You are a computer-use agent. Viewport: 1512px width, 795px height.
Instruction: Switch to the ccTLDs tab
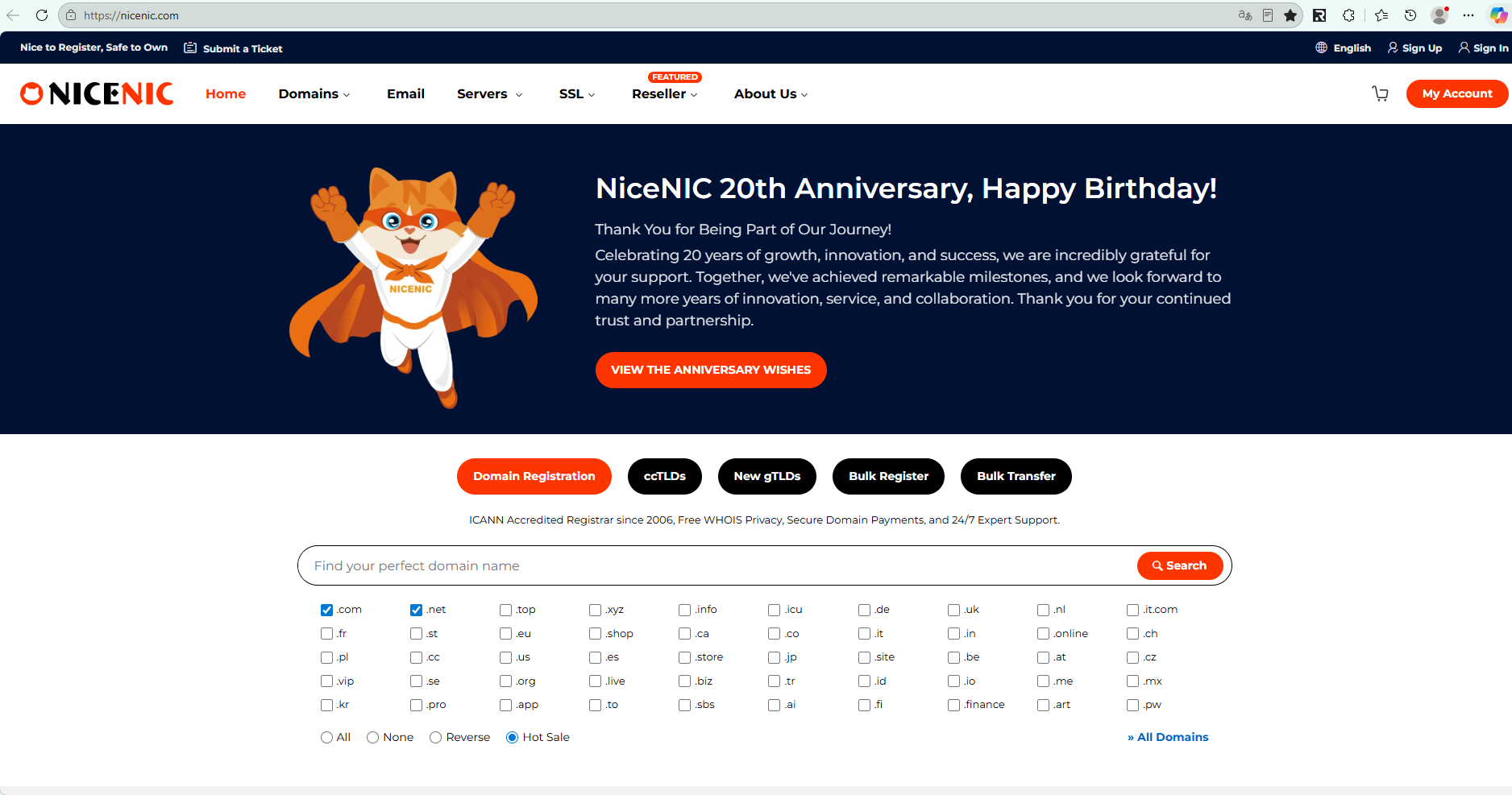click(x=665, y=476)
